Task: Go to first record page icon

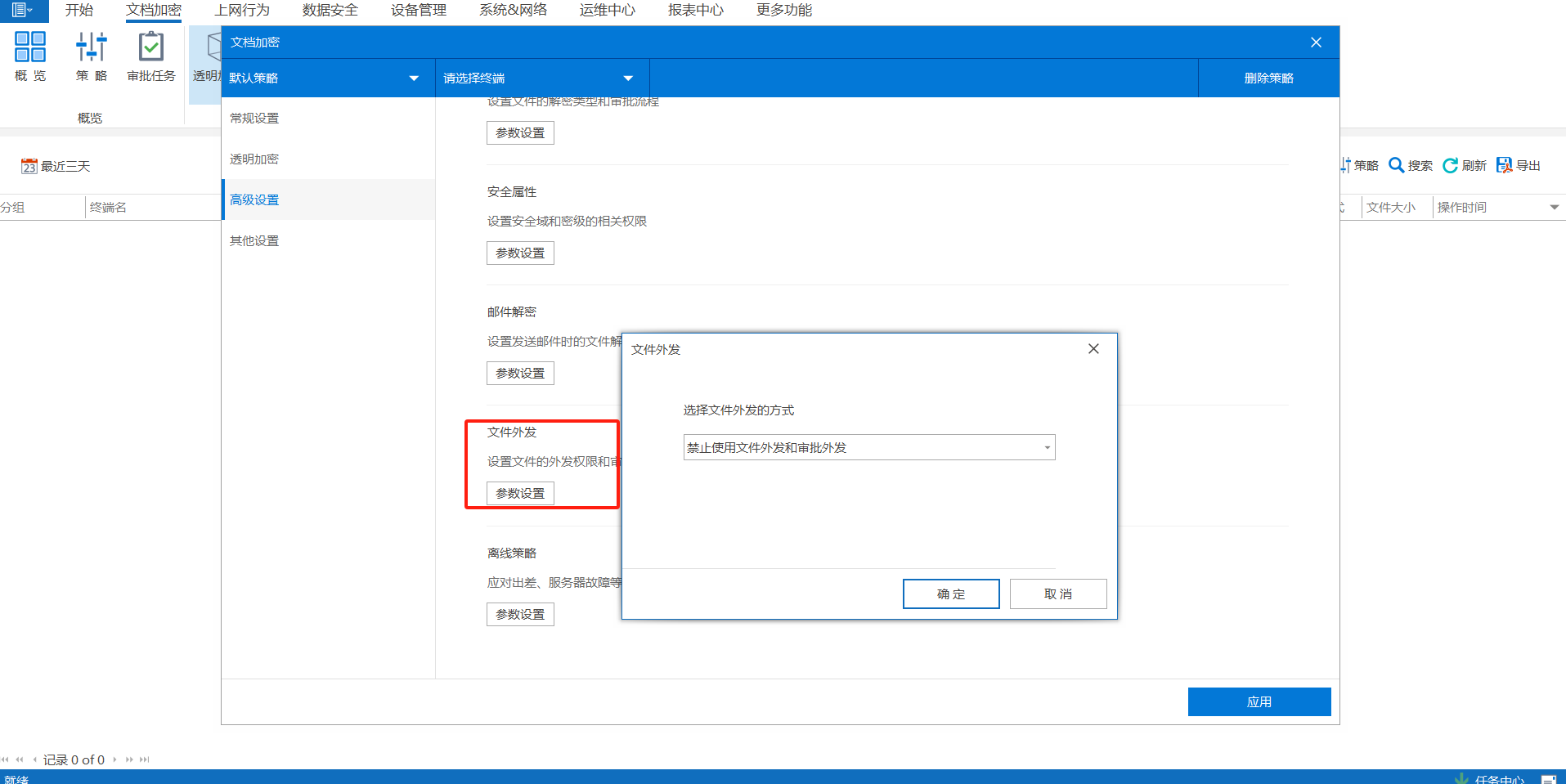Action: 5,759
